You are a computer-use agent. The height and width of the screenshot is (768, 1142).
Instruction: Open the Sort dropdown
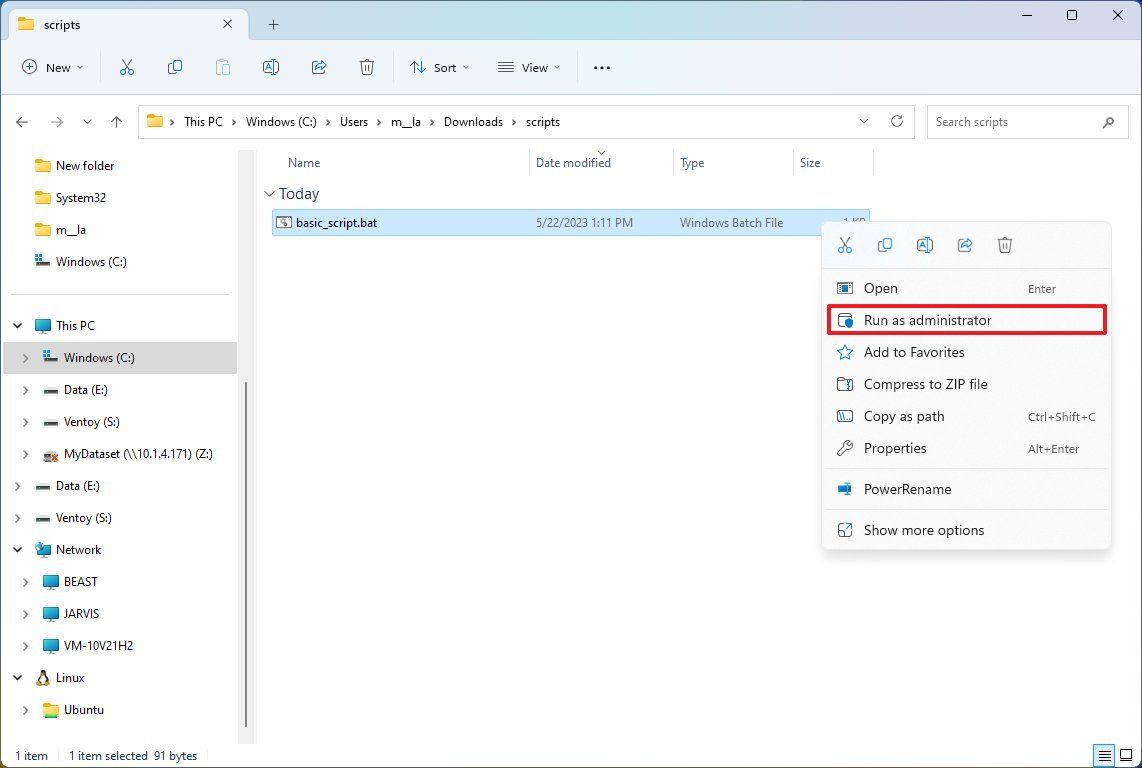coord(439,67)
